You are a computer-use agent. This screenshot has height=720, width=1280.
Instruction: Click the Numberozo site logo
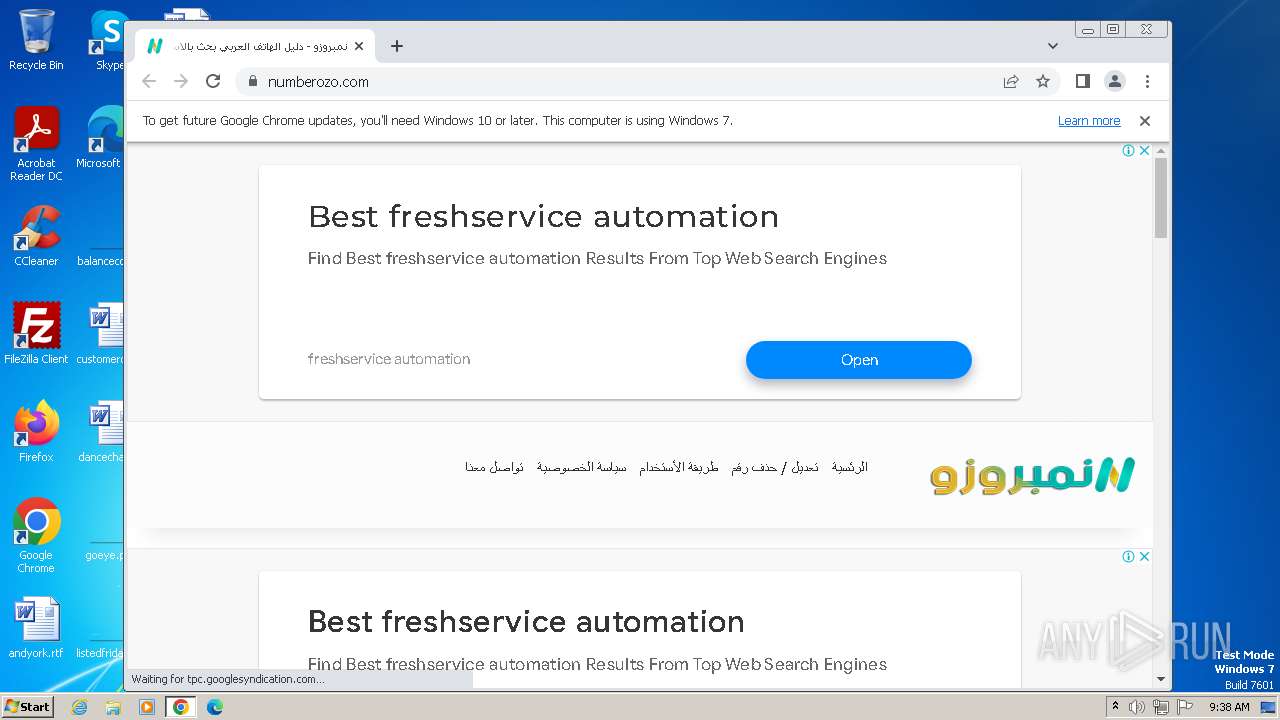tap(1033, 475)
